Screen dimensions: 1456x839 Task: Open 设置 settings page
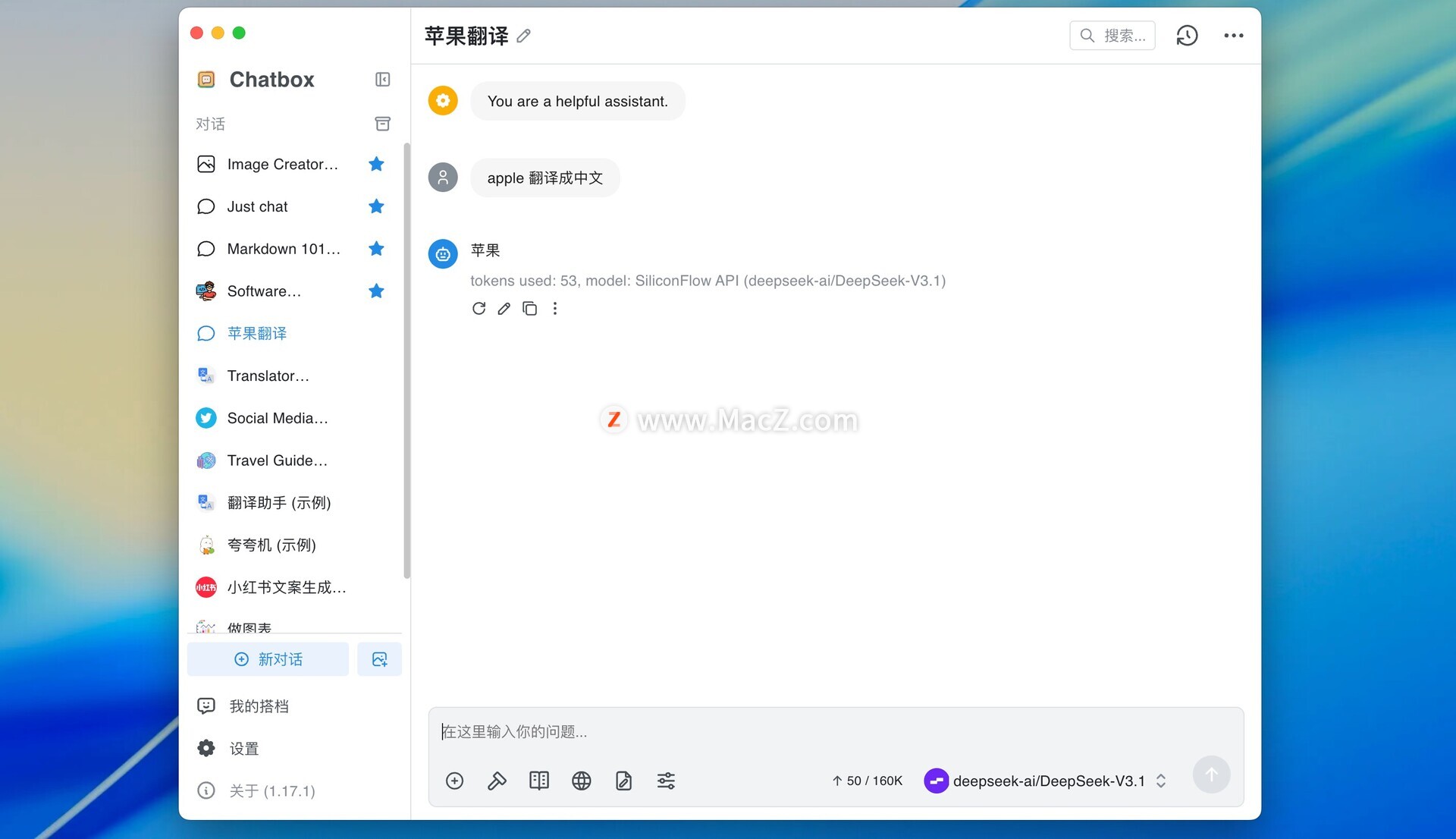[243, 749]
